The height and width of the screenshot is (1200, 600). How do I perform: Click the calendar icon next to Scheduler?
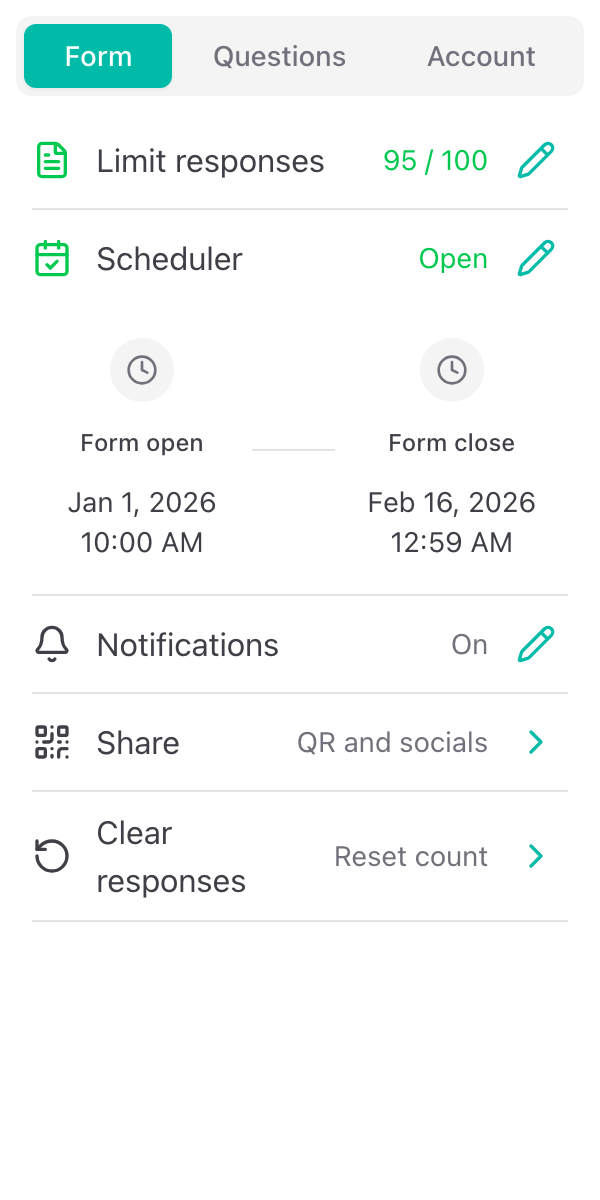(51, 258)
